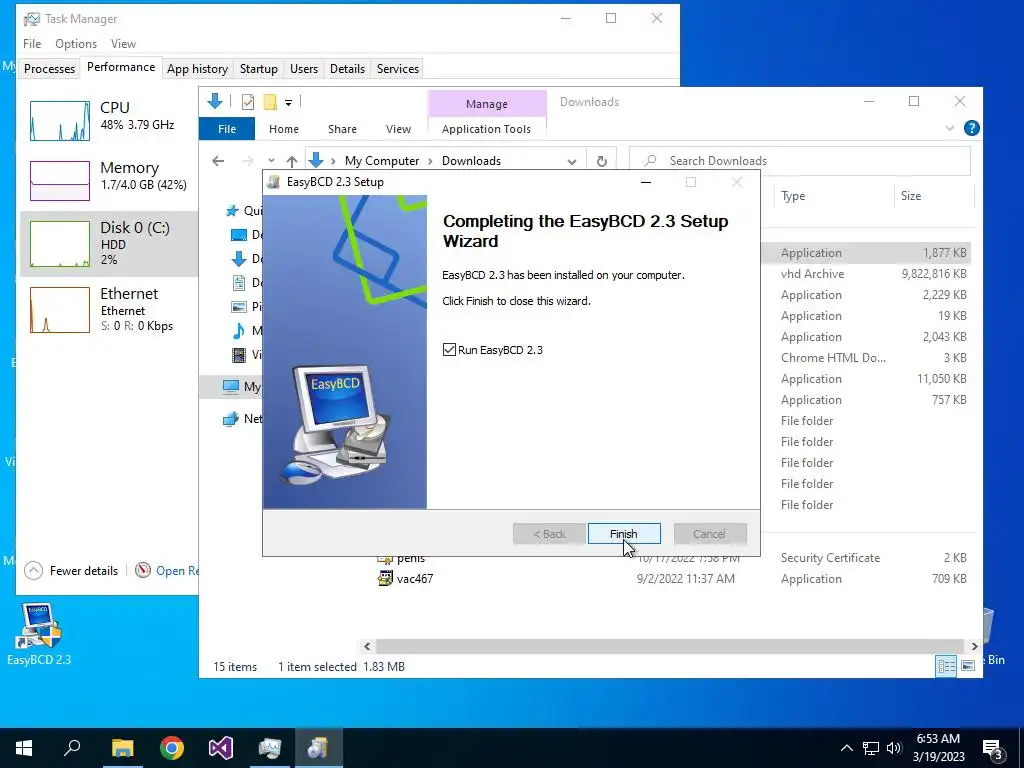Switch to Task Manager taskbar icon
The height and width of the screenshot is (768, 1024).
pyautogui.click(x=270, y=748)
